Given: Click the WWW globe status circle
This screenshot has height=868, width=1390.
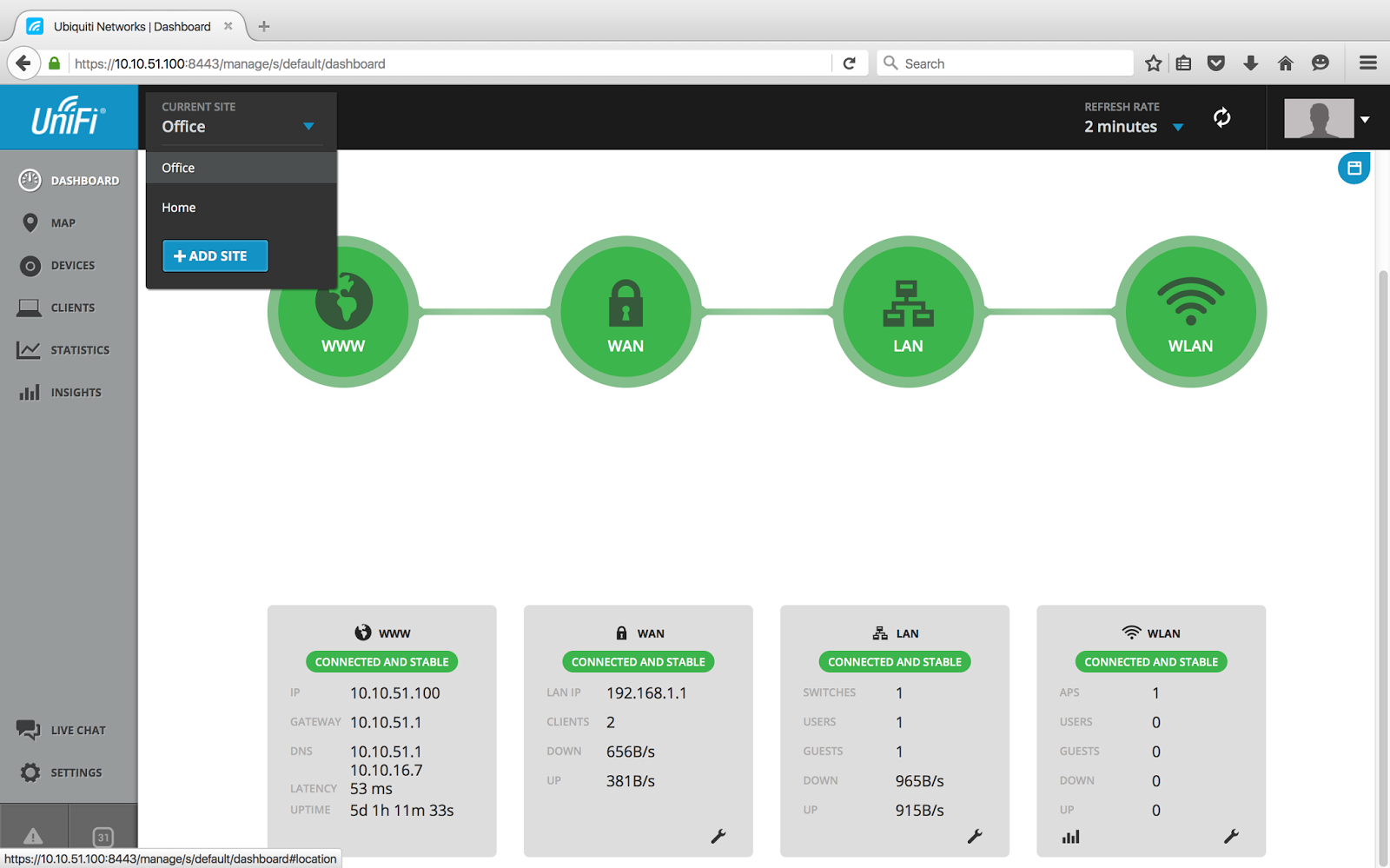Looking at the screenshot, I should pyautogui.click(x=343, y=311).
